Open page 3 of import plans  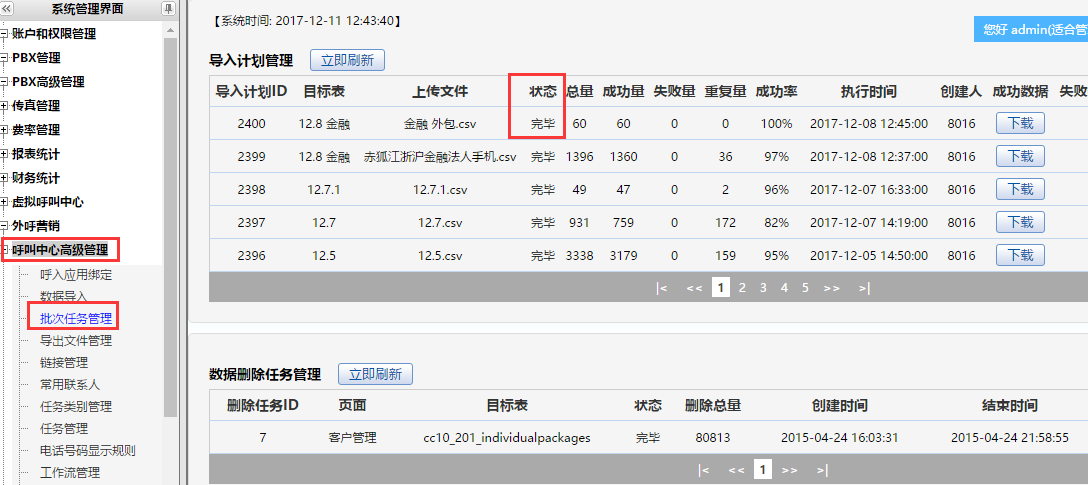763,288
